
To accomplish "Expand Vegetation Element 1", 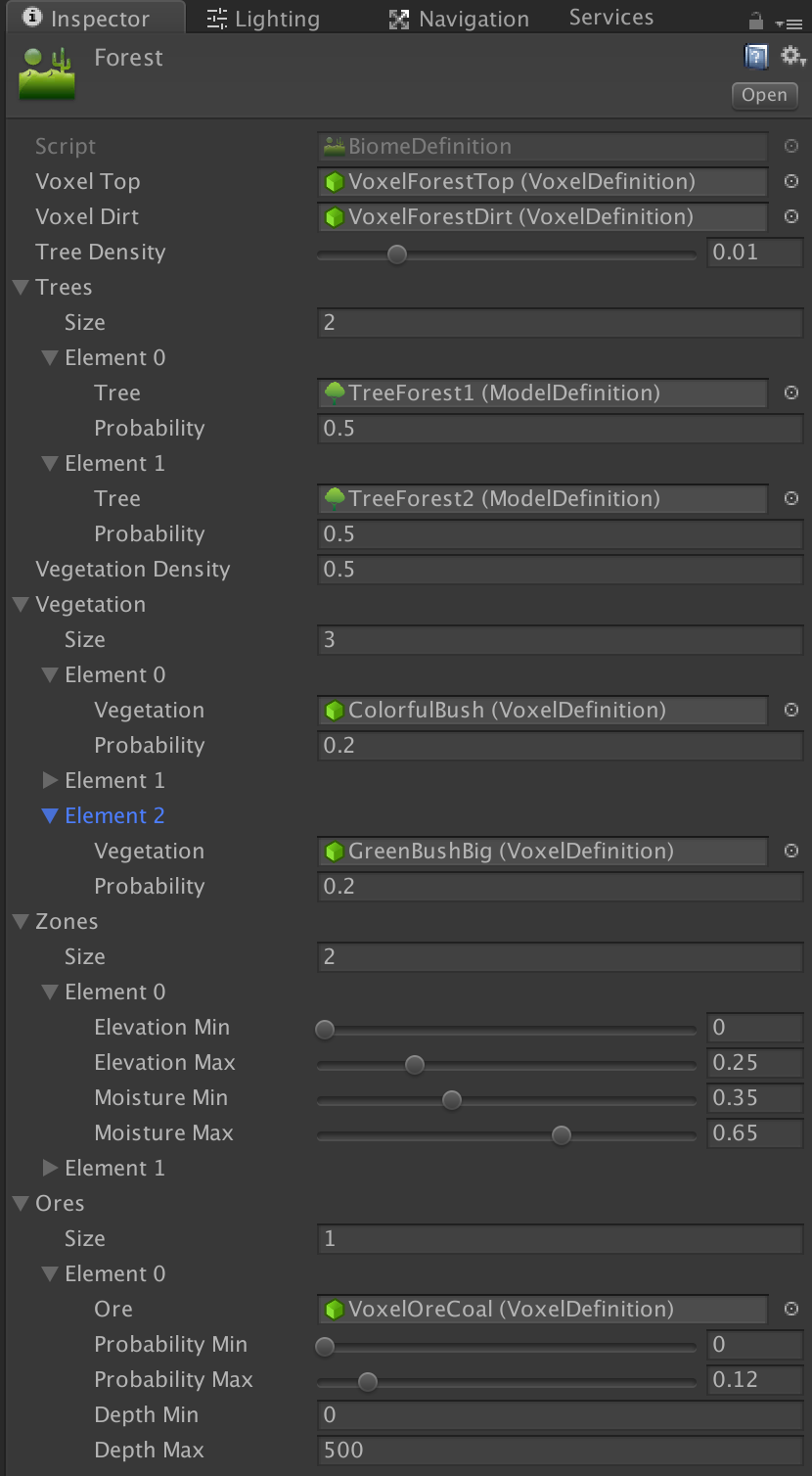I will [51, 780].
